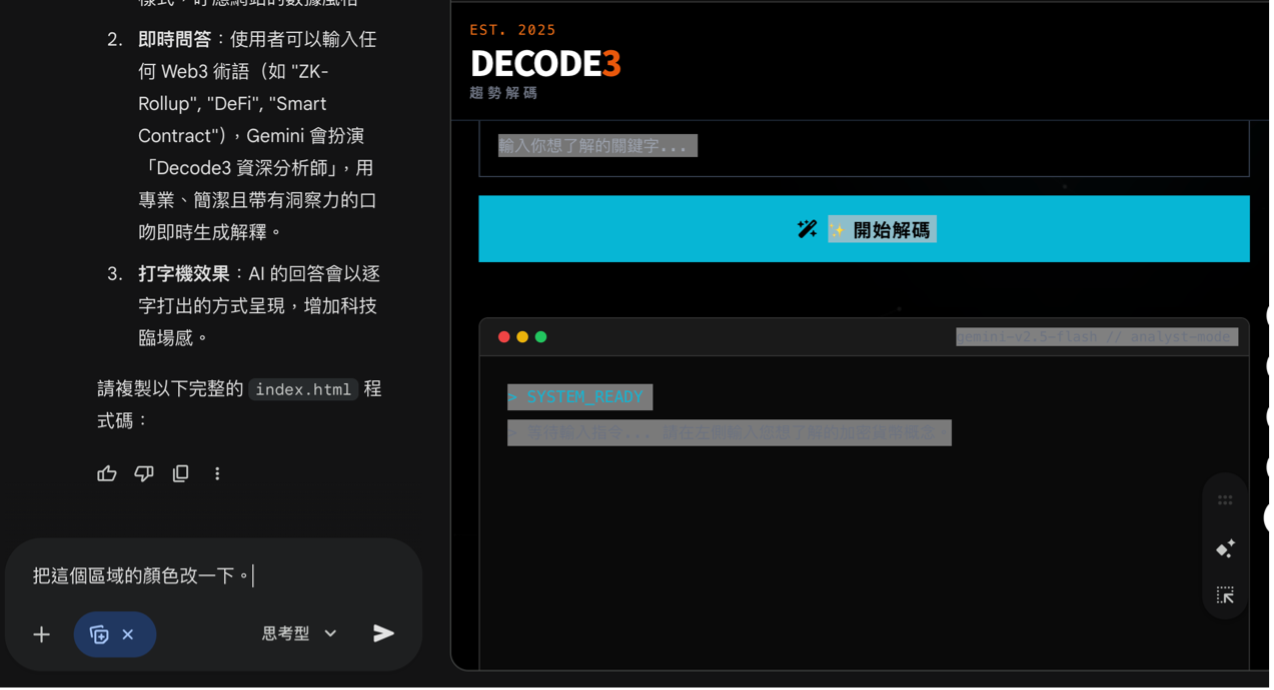Click the SYSTEM_READY terminal text

pos(579,397)
